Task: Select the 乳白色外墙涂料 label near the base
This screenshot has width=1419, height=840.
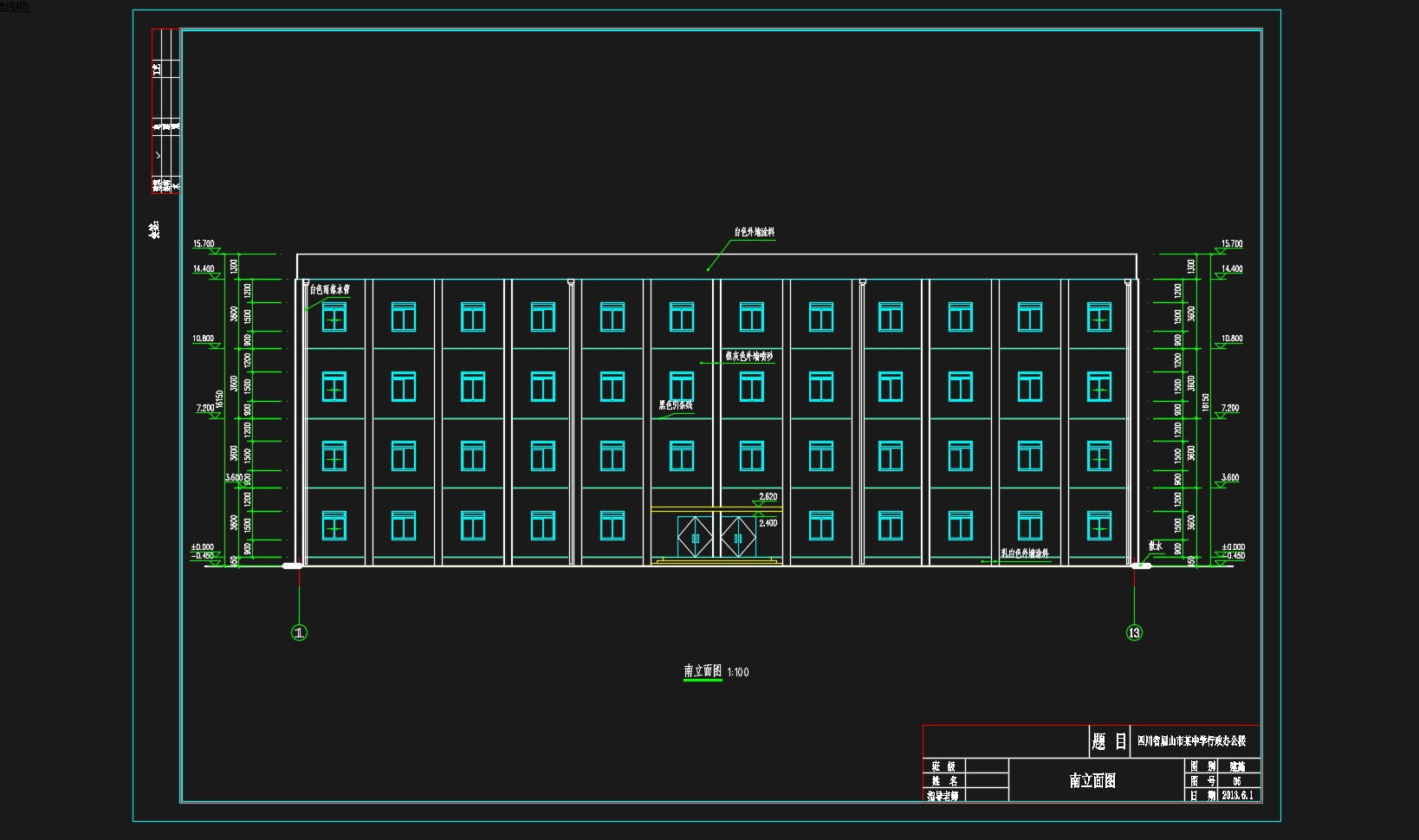Action: click(1025, 553)
